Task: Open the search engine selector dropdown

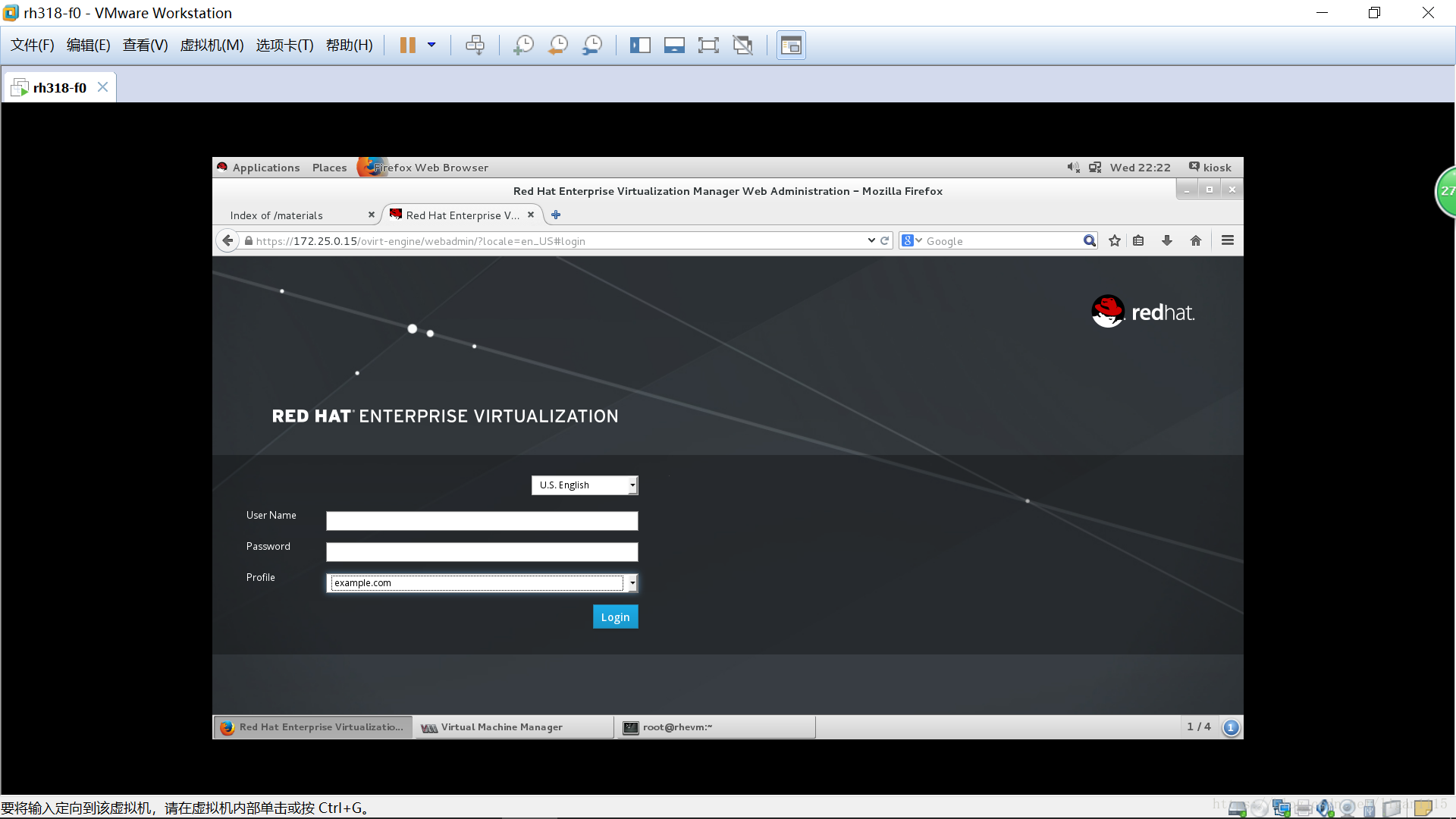Action: (912, 240)
